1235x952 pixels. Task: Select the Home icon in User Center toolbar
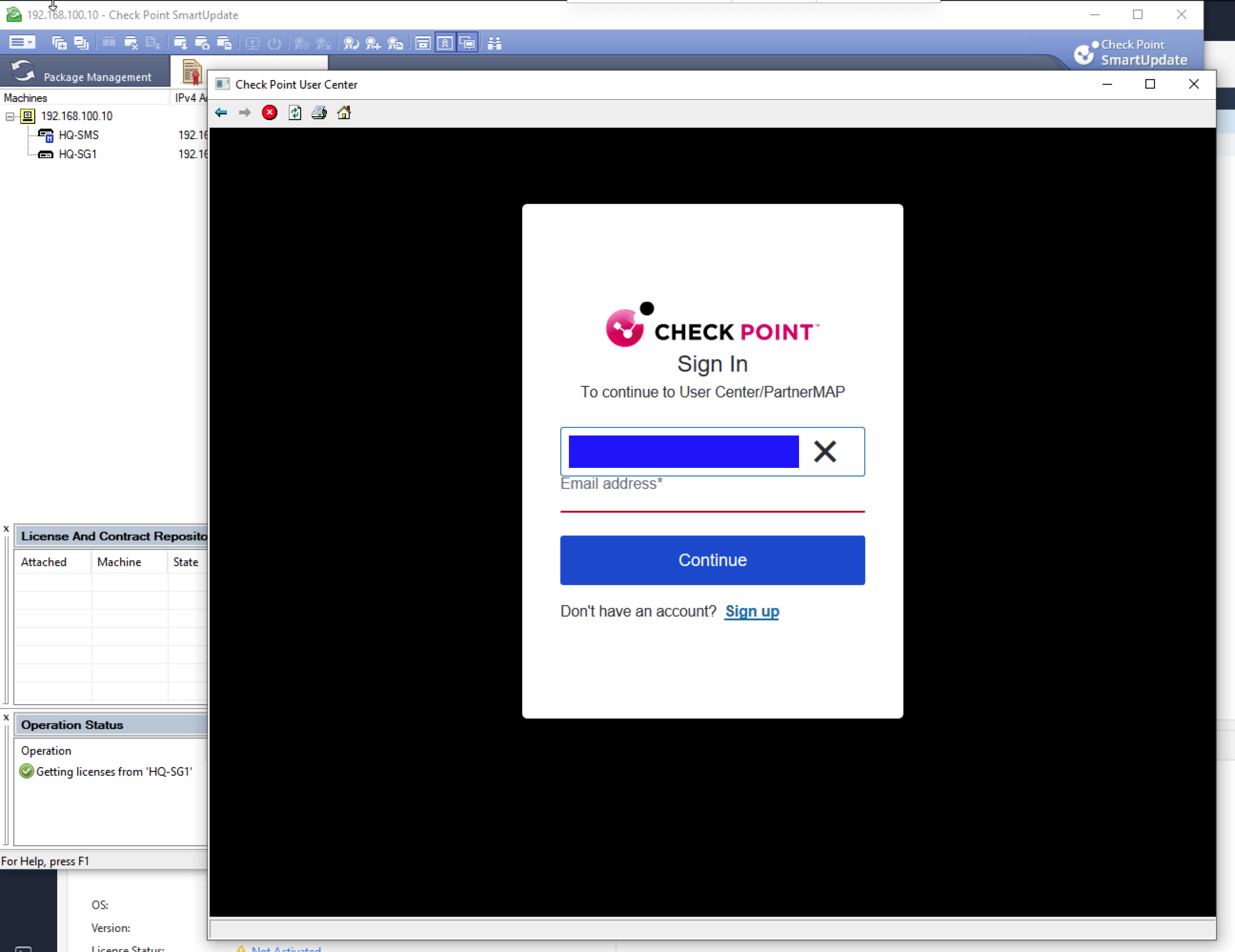tap(344, 112)
